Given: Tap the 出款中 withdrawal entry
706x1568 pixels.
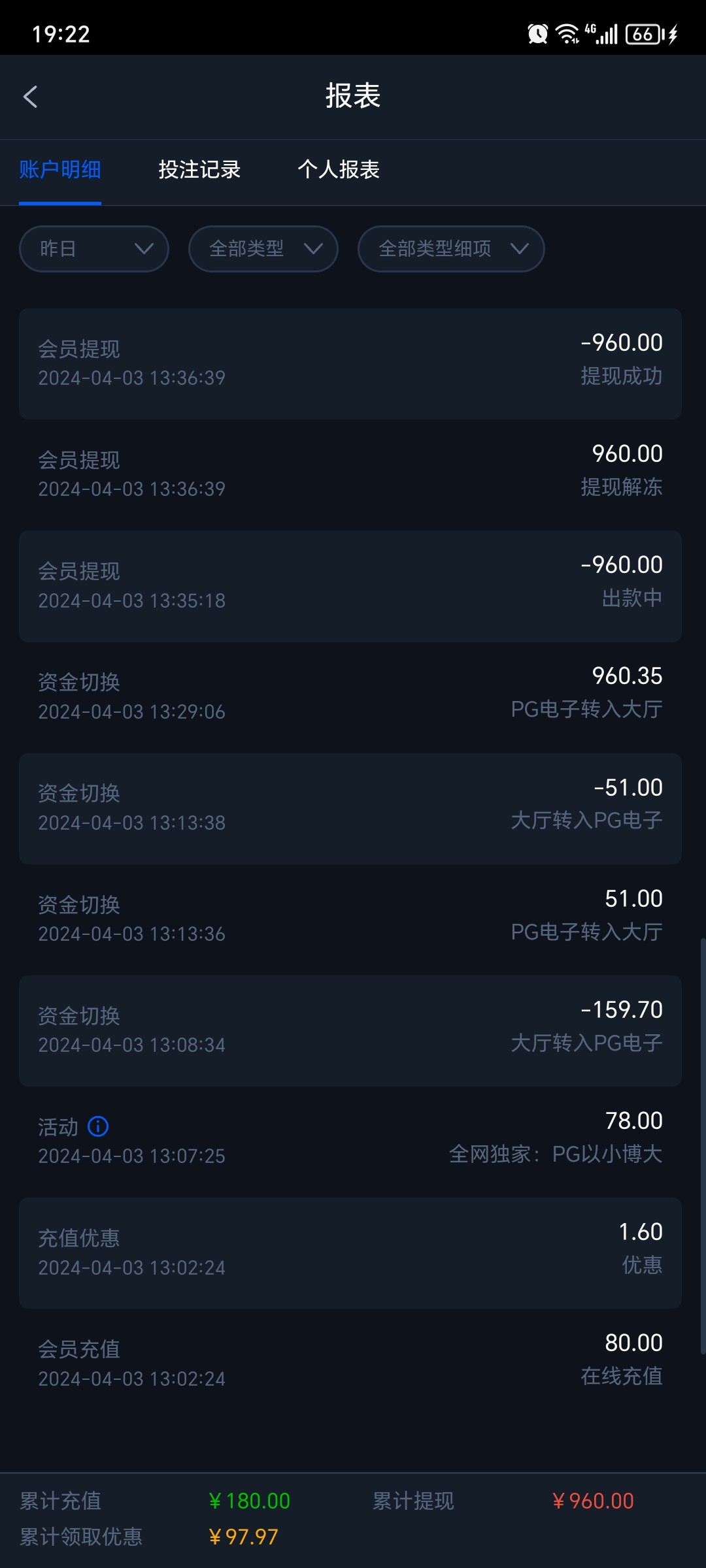Looking at the screenshot, I should 350,586.
